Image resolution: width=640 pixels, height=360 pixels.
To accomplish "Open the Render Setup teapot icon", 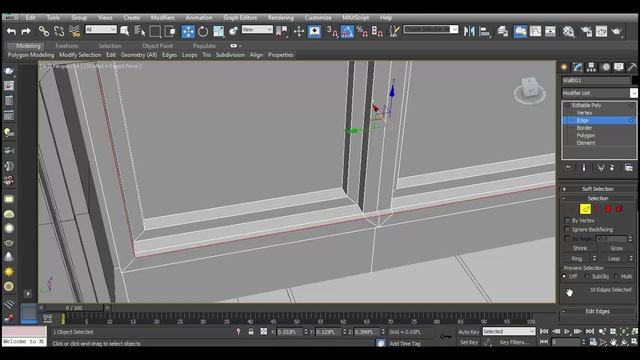I will 586,31.
